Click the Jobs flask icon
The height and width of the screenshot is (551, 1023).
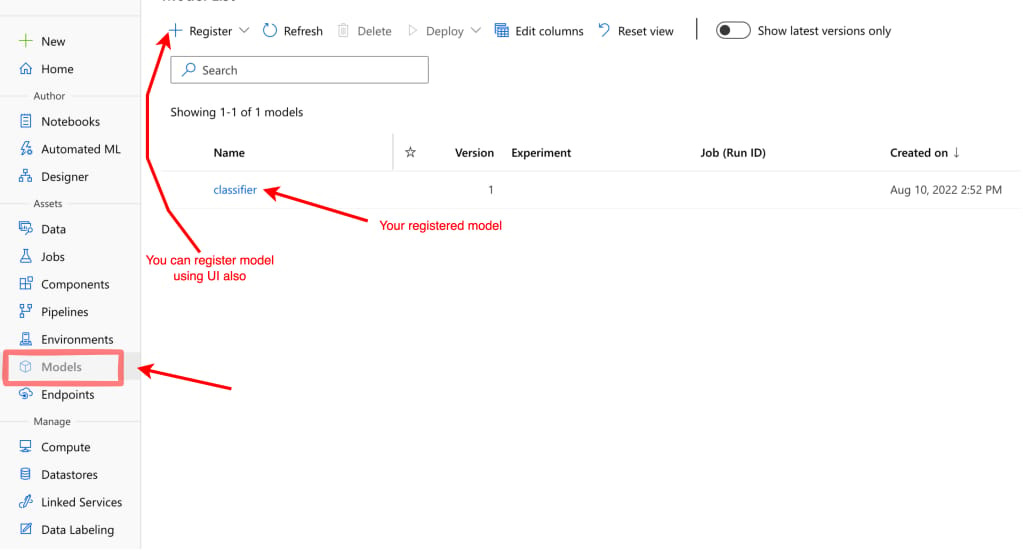25,256
